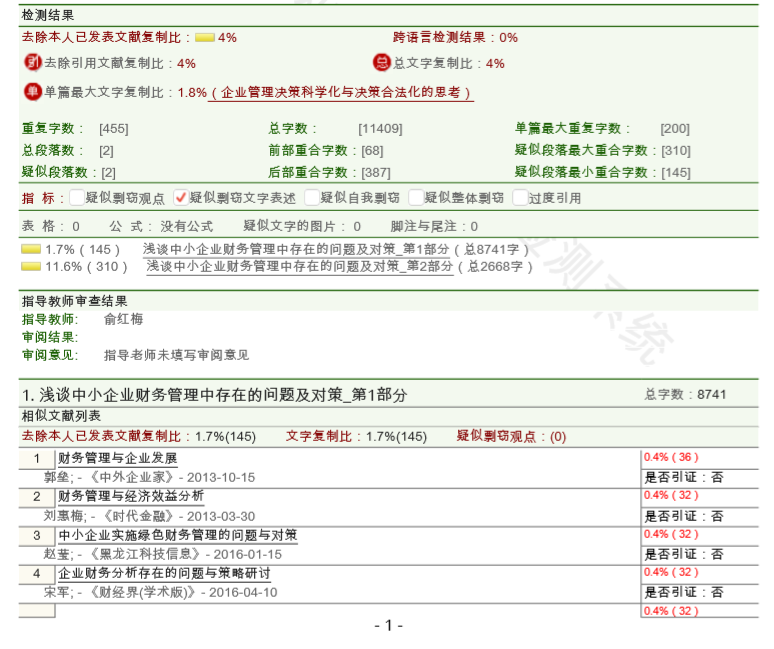Open link 企业管理决策科学化与决策合法化的思考
774x649 pixels.
(x=341, y=92)
